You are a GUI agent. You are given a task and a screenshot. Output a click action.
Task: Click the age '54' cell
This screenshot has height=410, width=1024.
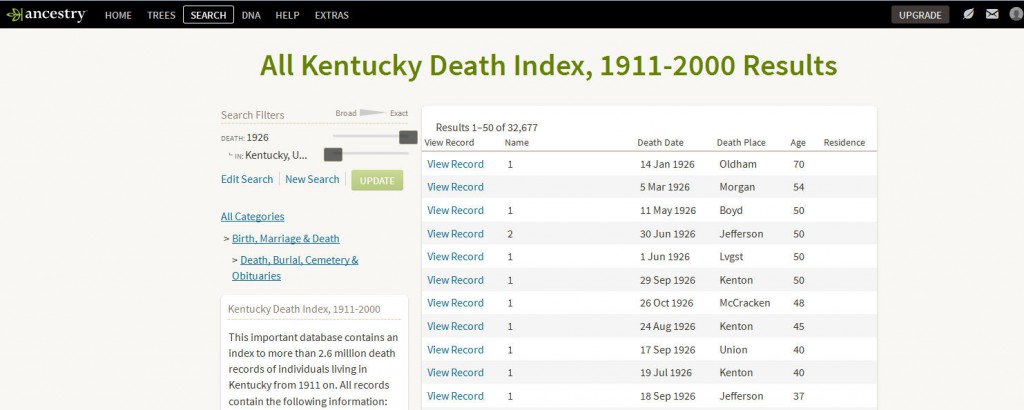(799, 187)
